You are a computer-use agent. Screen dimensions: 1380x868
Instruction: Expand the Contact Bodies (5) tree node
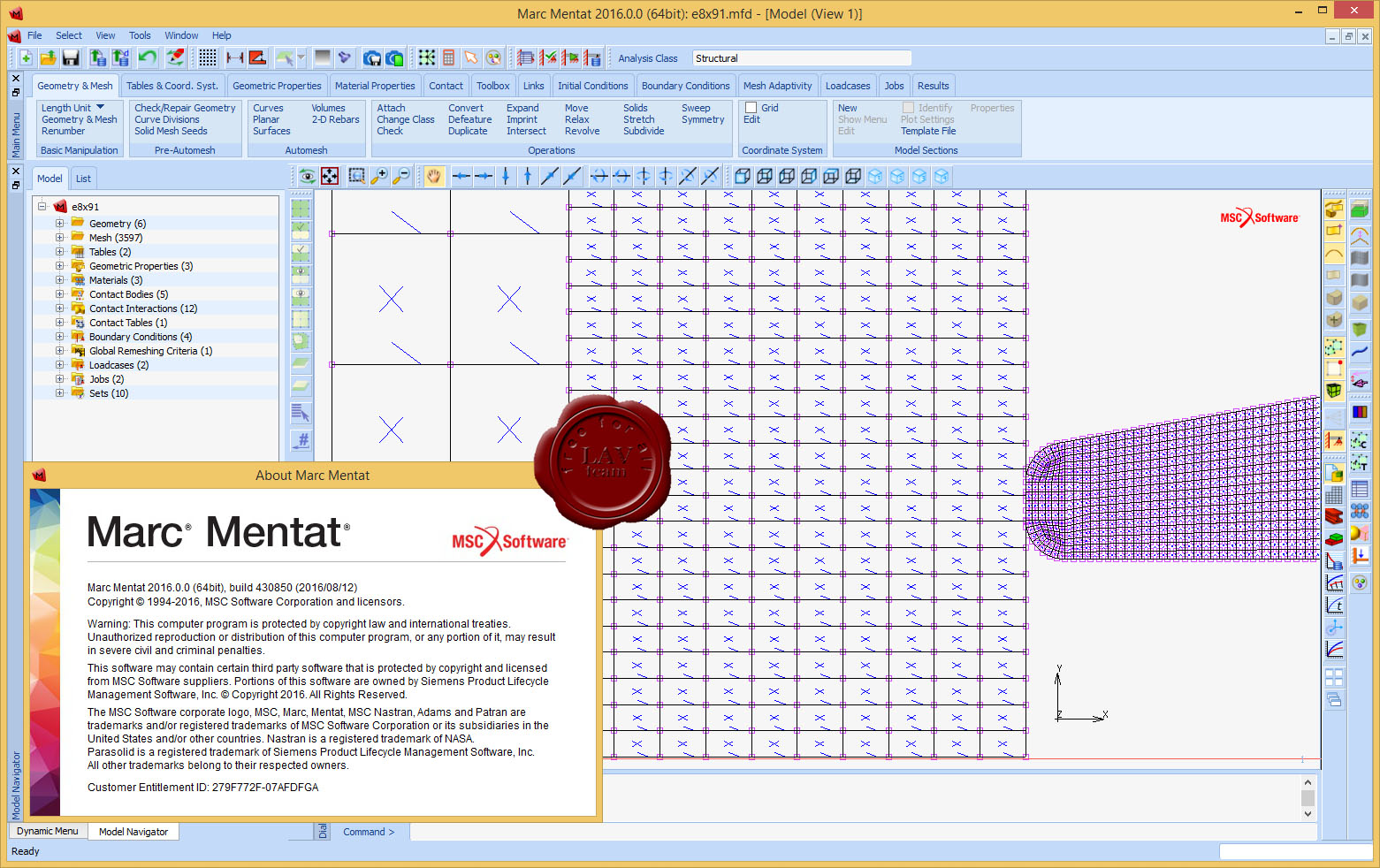pyautogui.click(x=59, y=294)
